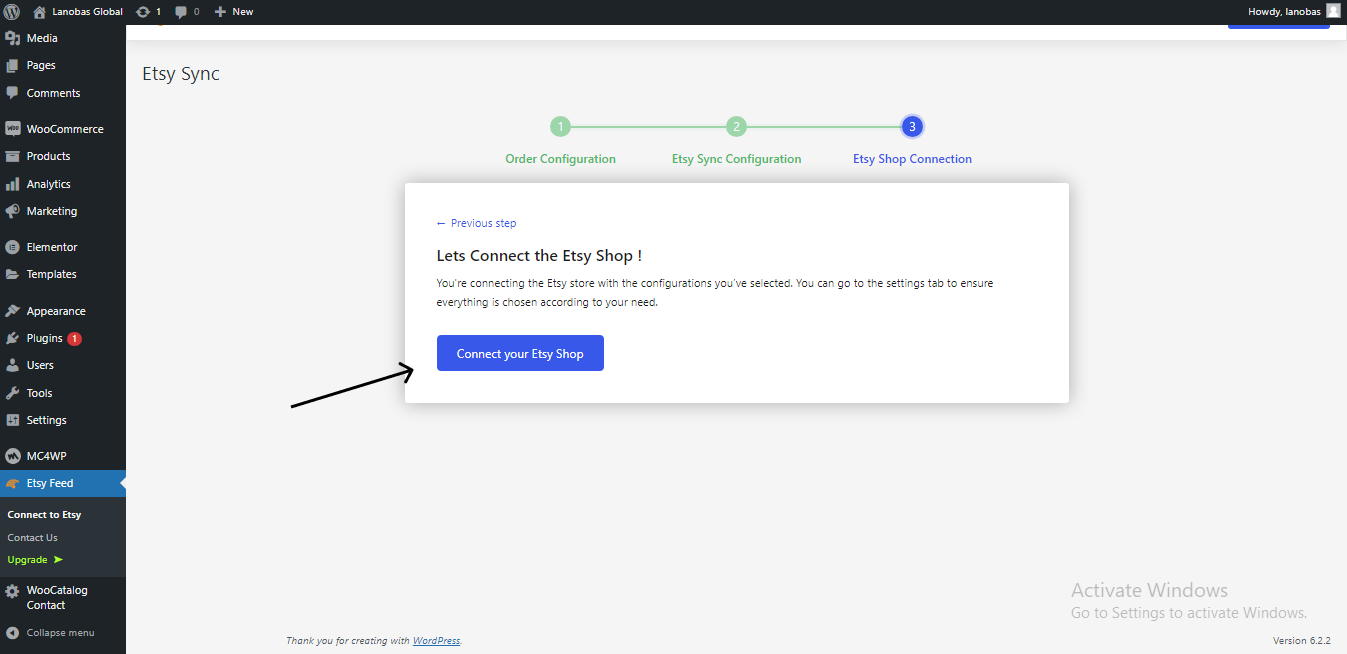Image resolution: width=1347 pixels, height=654 pixels.
Task: Open the WooCommerce menu item
Action: [63, 129]
